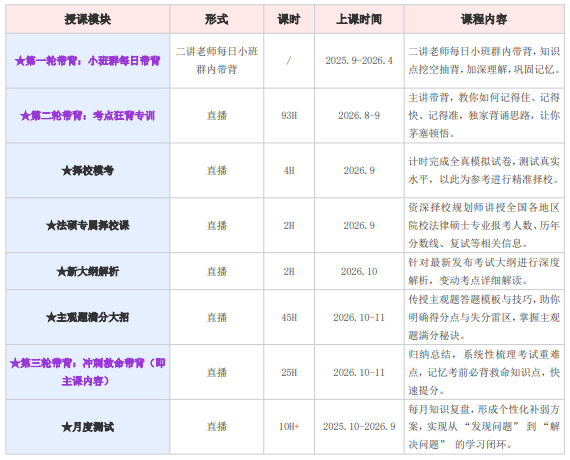Image resolution: width=570 pixels, height=460 pixels.
Task: Click 2026.9 date in 法硕专属择校课 row
Action: tap(359, 225)
